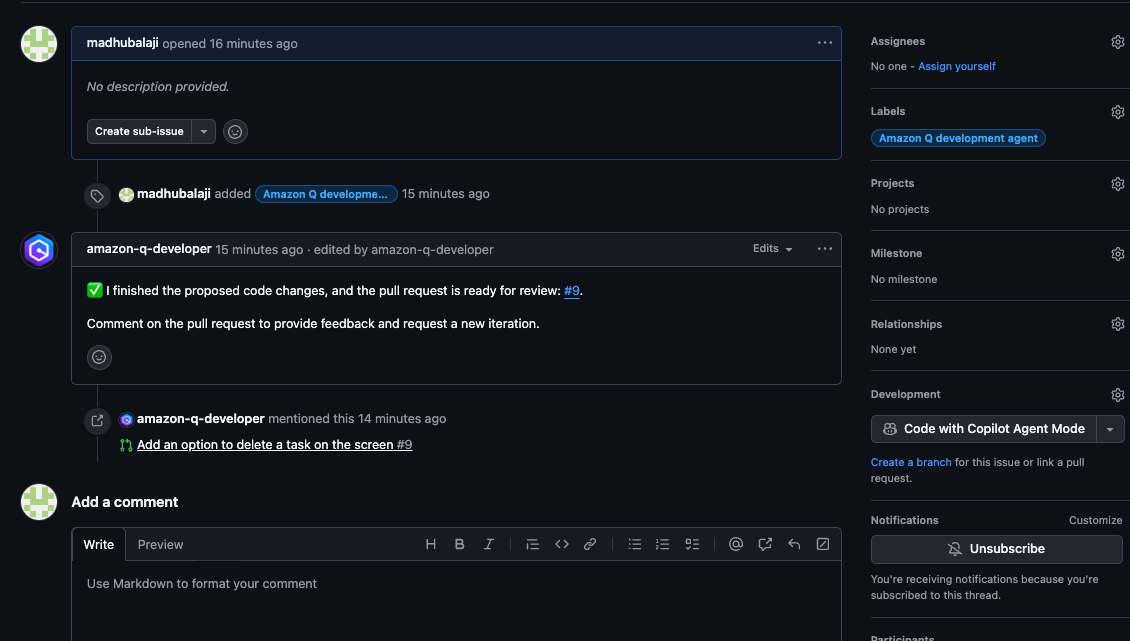
Task: Expand Code with Copilot Agent Mode options arrow
Action: pyautogui.click(x=1110, y=429)
